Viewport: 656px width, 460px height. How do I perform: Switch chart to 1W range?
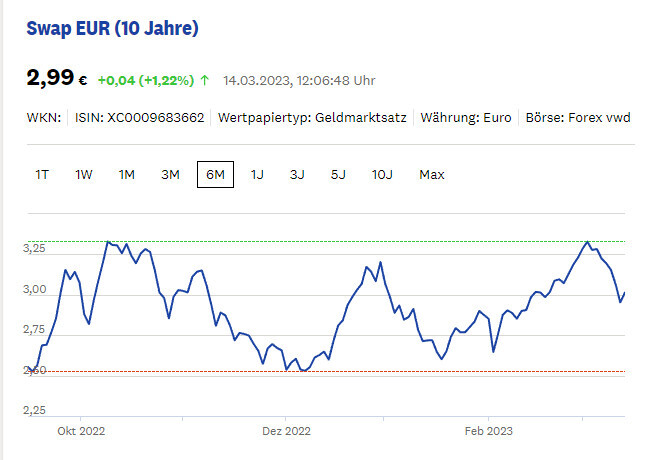tap(84, 175)
